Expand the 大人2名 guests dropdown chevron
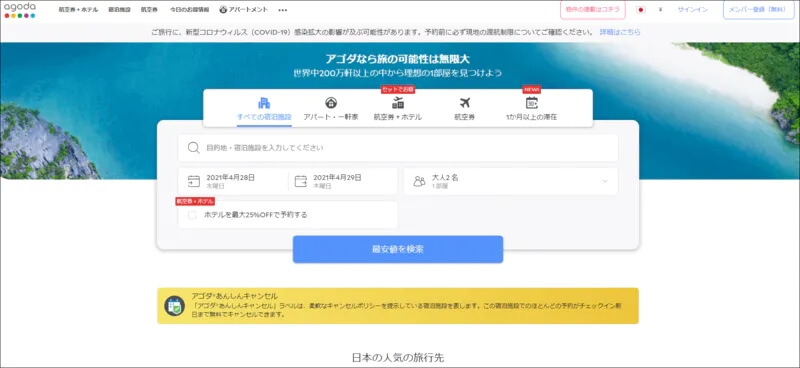This screenshot has height=368, width=800. point(605,181)
